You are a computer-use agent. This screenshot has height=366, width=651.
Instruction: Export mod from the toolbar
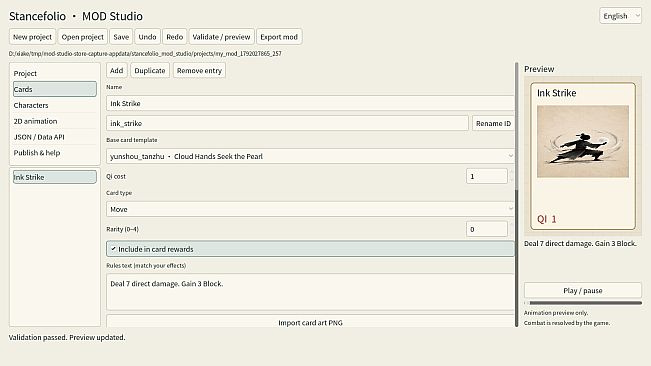pos(279,37)
